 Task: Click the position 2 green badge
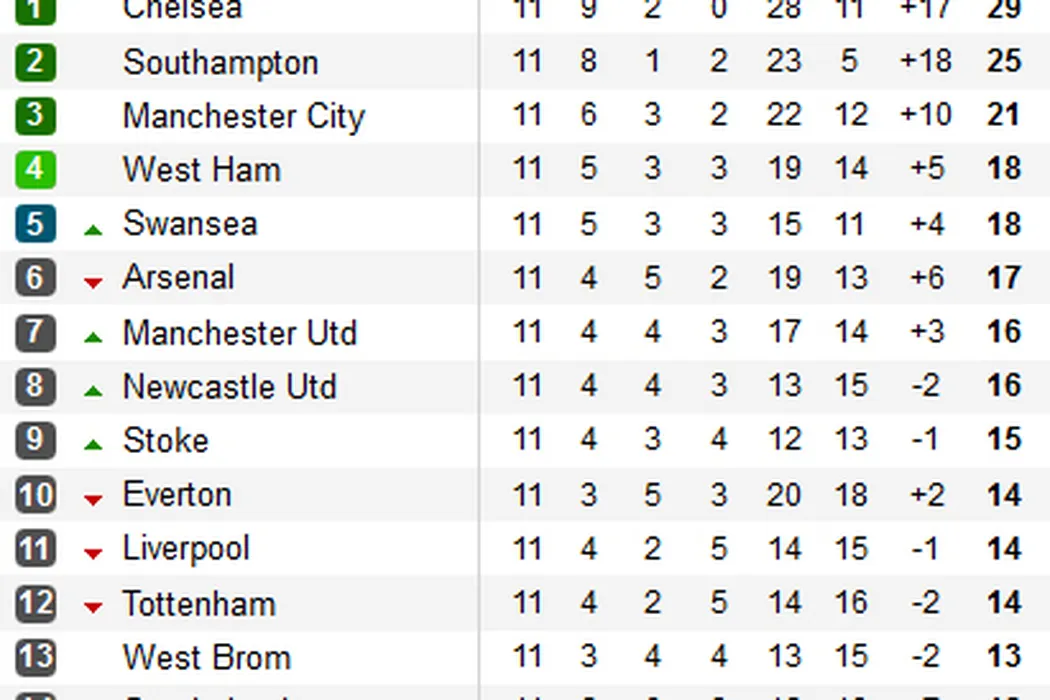(x=35, y=62)
